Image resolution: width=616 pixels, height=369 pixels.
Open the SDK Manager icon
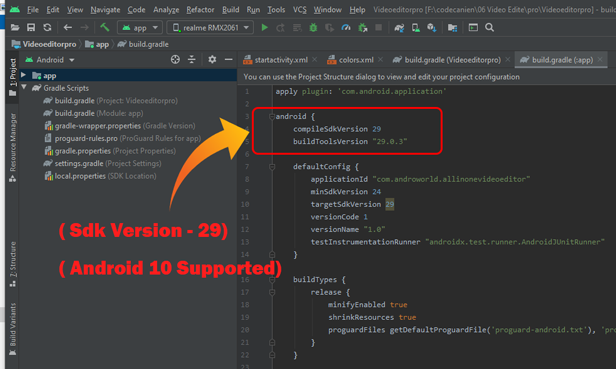431,28
